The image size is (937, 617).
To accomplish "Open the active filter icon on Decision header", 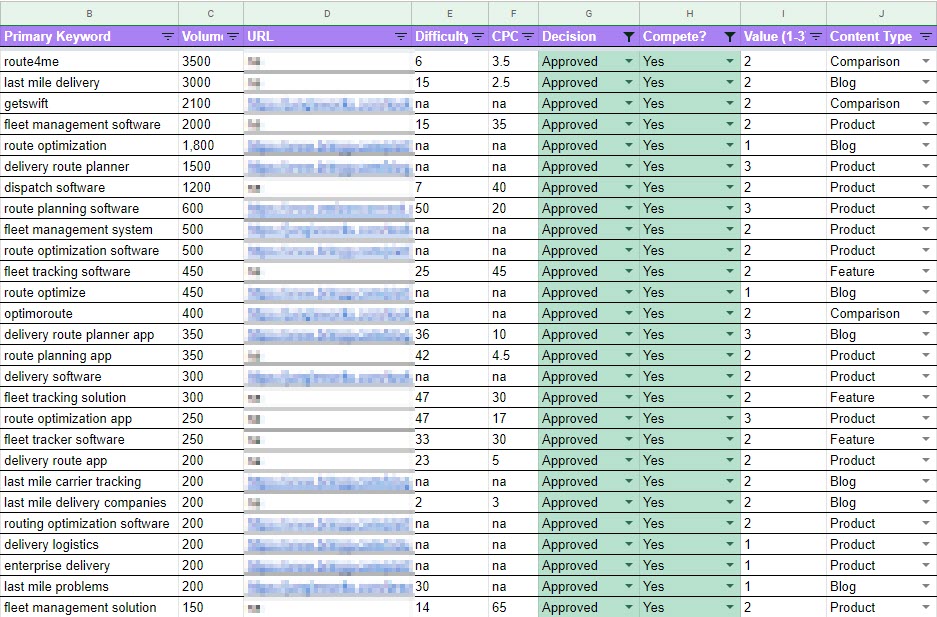I will pos(629,36).
